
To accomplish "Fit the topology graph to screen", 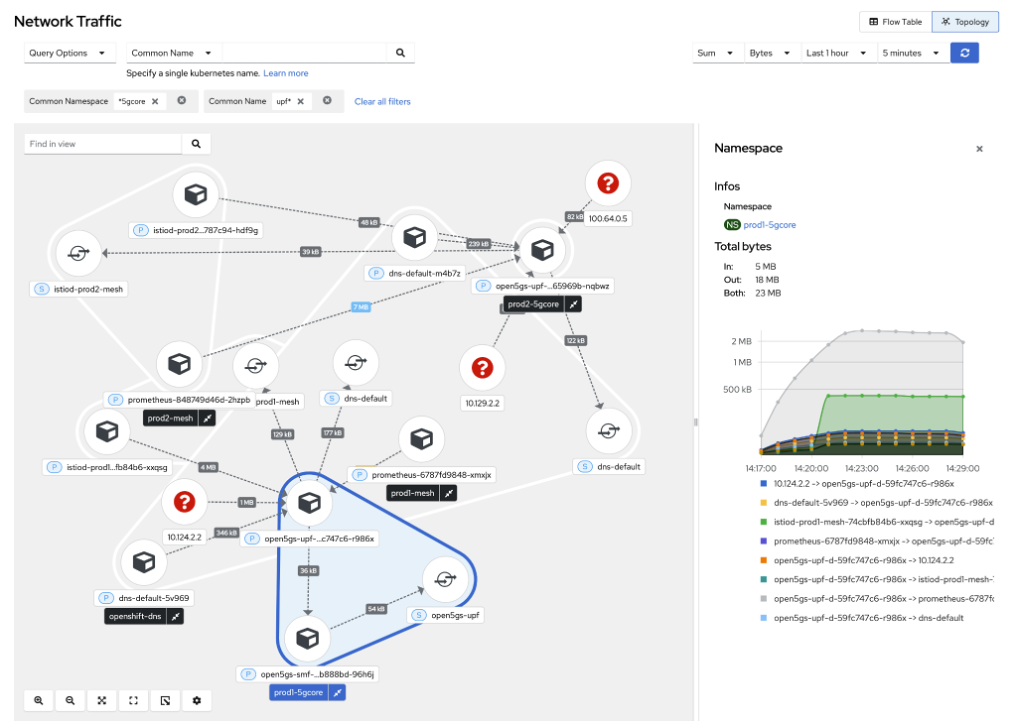I will coord(102,701).
